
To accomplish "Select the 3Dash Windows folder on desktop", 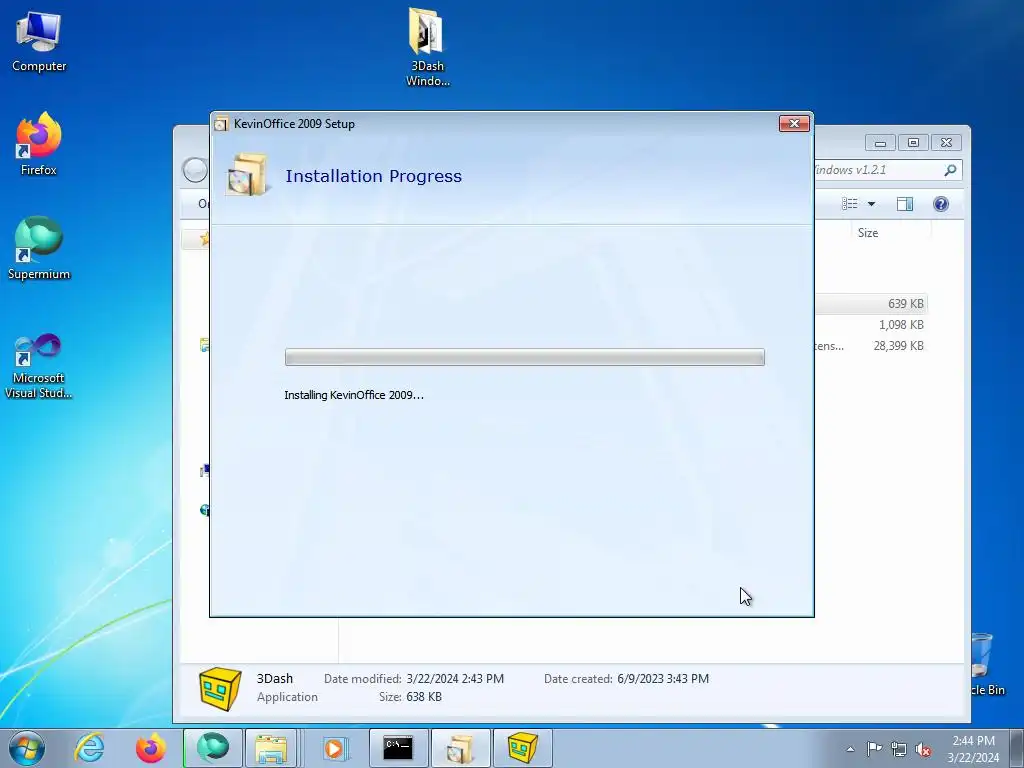I will [x=427, y=47].
